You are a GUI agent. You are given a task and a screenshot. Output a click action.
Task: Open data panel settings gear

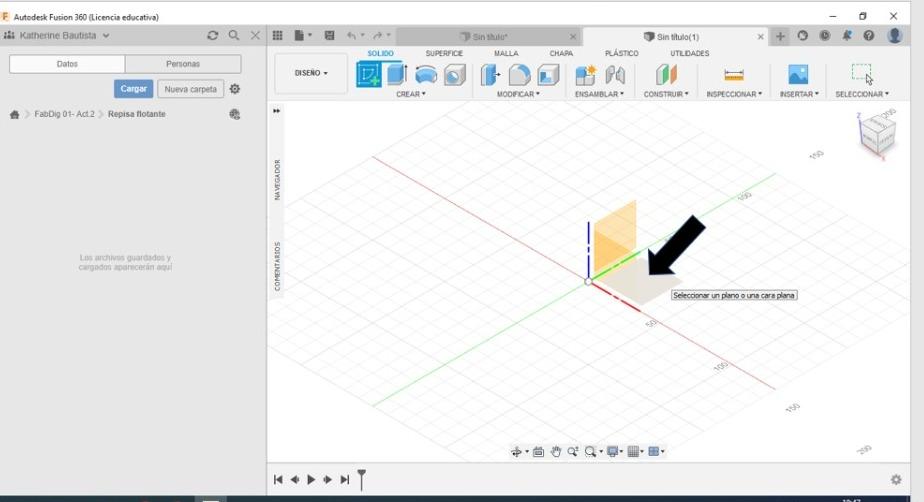point(235,89)
